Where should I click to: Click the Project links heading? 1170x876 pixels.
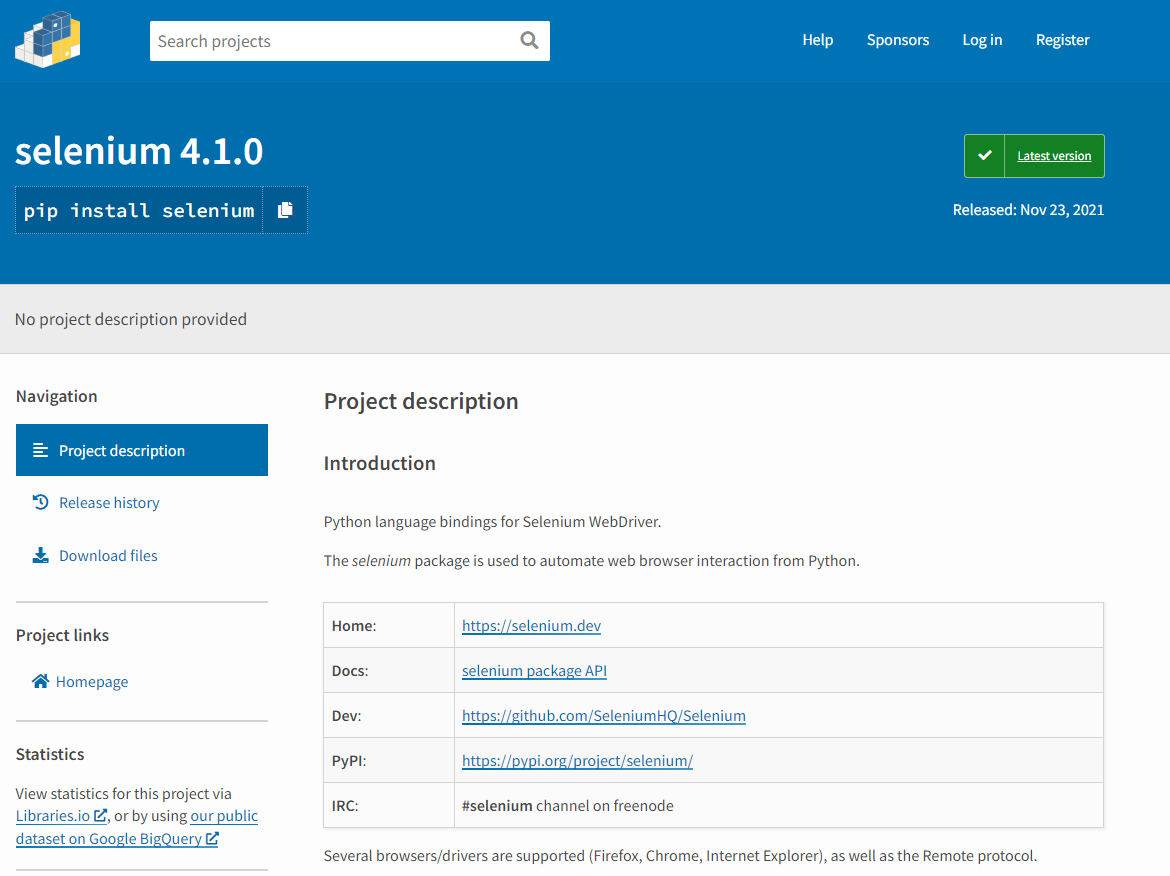click(63, 635)
